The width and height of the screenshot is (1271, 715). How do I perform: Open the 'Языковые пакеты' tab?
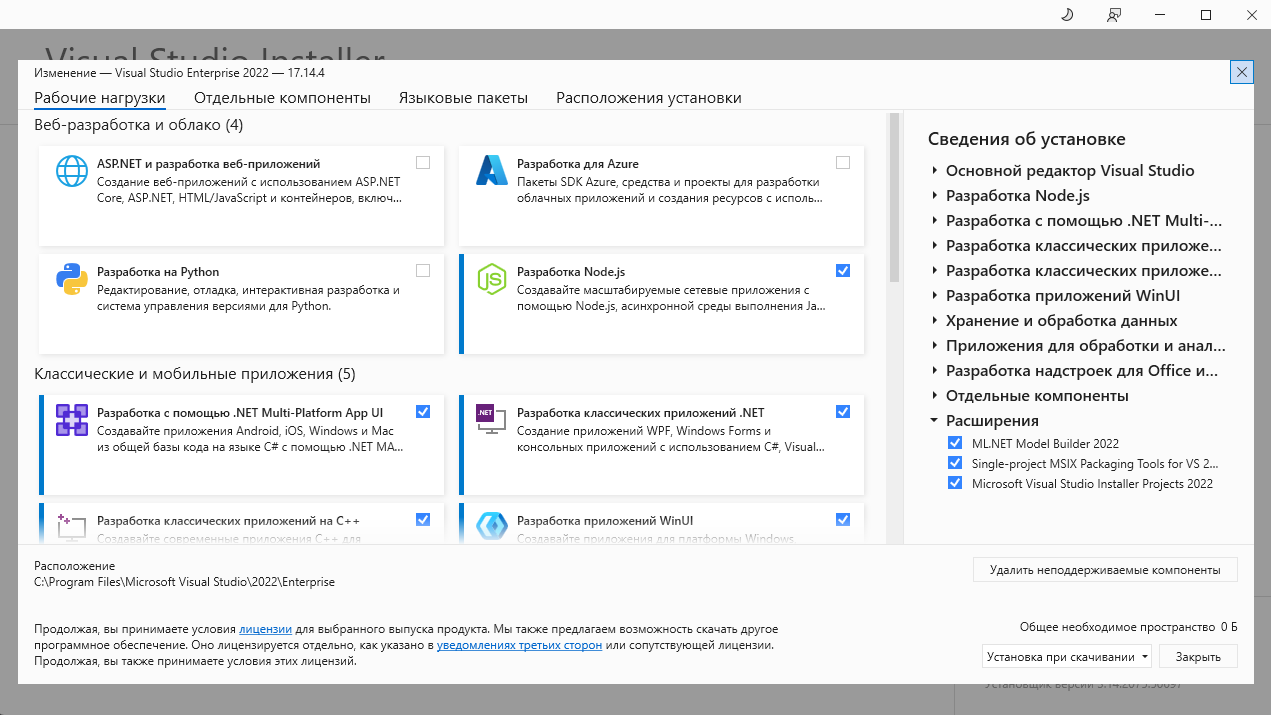click(x=463, y=98)
